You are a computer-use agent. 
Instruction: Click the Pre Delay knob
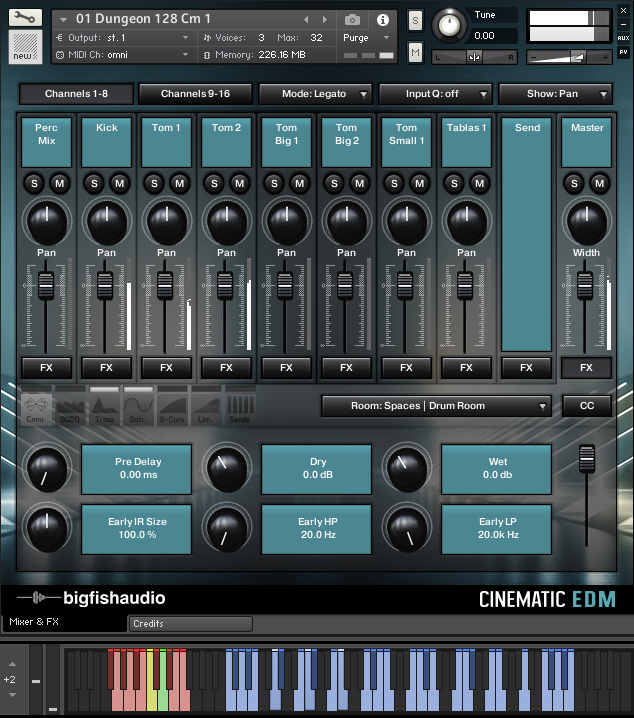(x=47, y=469)
